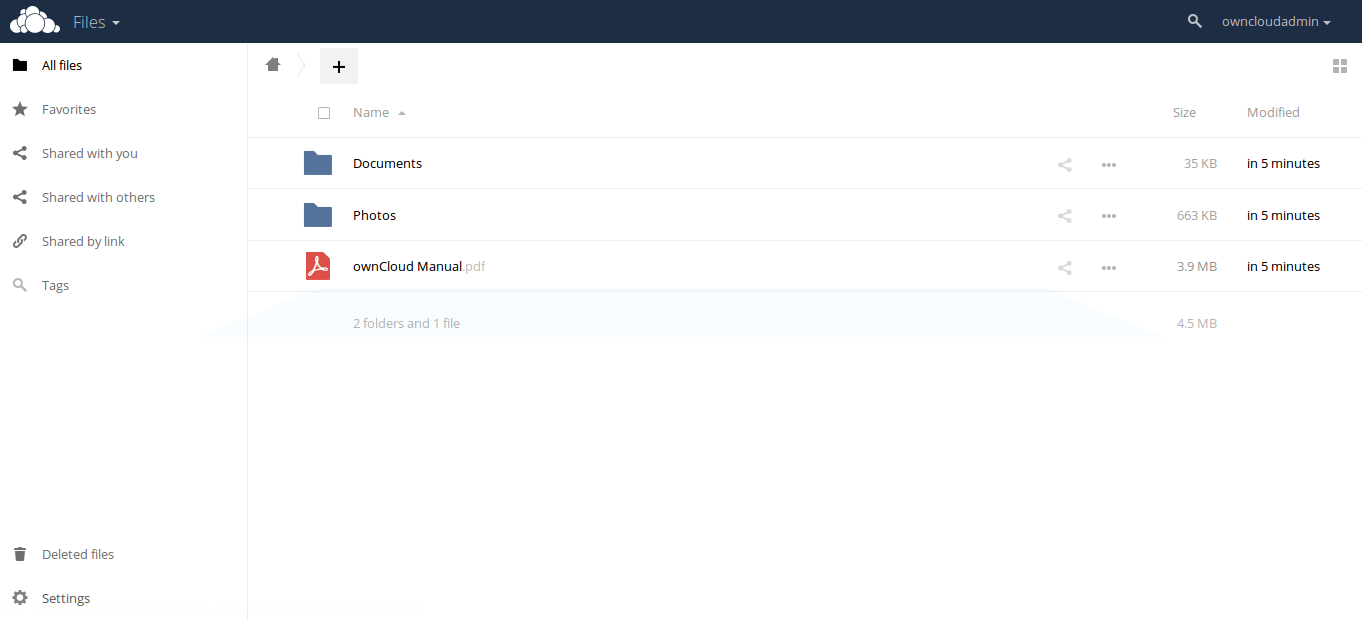Viewport: 1362px width, 620px height.
Task: Click the All files folder icon
Action: [x=20, y=65]
